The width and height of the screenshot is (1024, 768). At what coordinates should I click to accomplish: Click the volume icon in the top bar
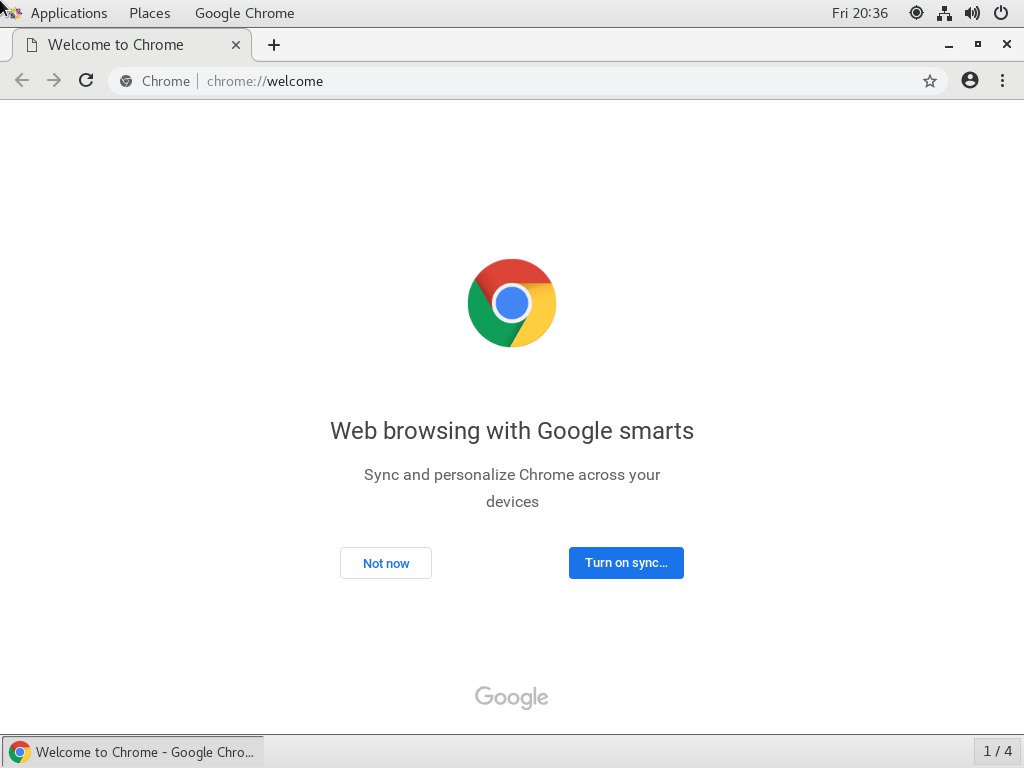[972, 13]
